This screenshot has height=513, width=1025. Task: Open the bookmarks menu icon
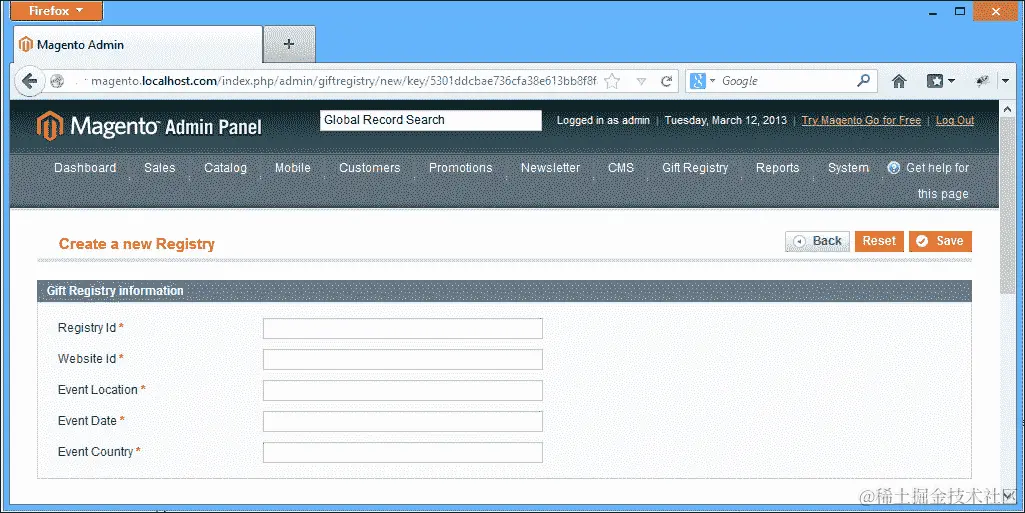[941, 81]
